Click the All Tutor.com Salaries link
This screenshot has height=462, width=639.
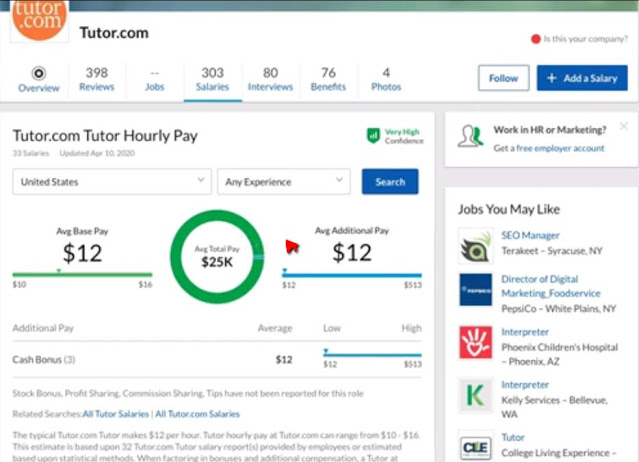pos(198,414)
